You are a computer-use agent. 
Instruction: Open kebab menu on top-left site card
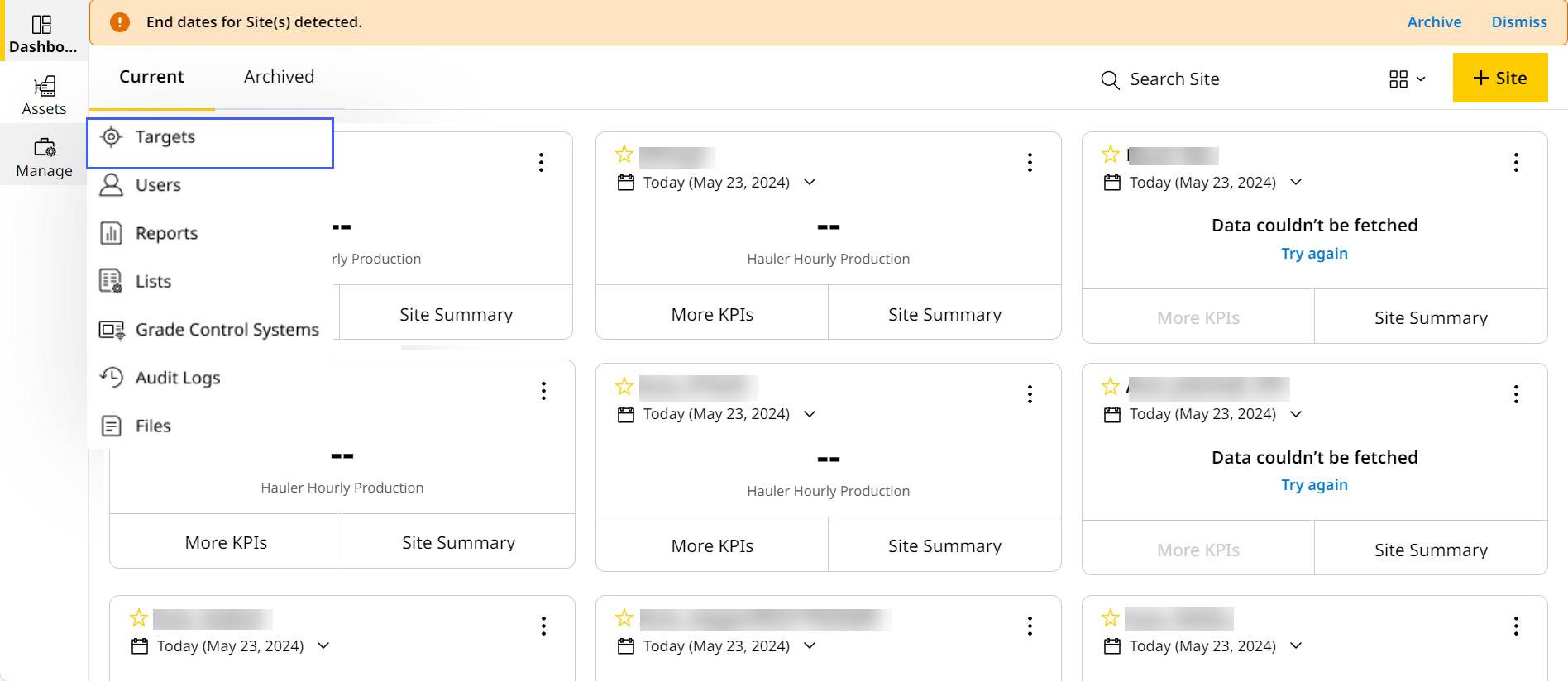click(542, 162)
